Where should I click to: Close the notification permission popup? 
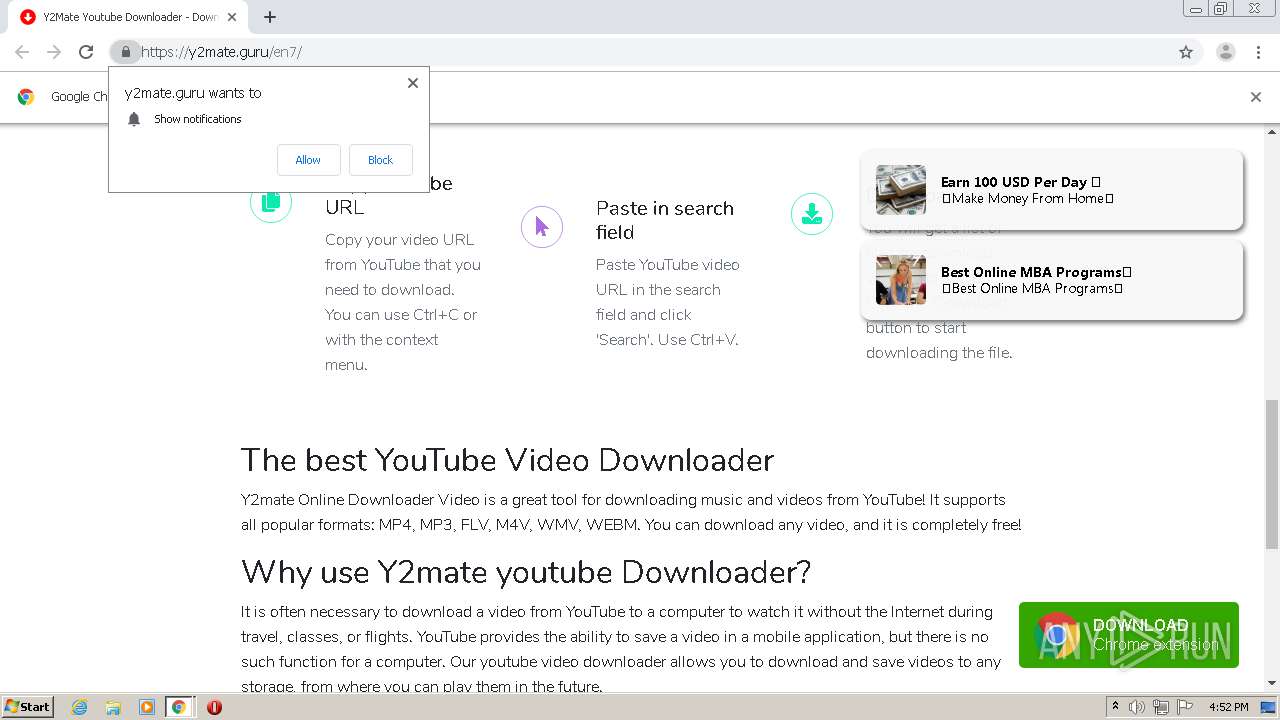click(412, 83)
